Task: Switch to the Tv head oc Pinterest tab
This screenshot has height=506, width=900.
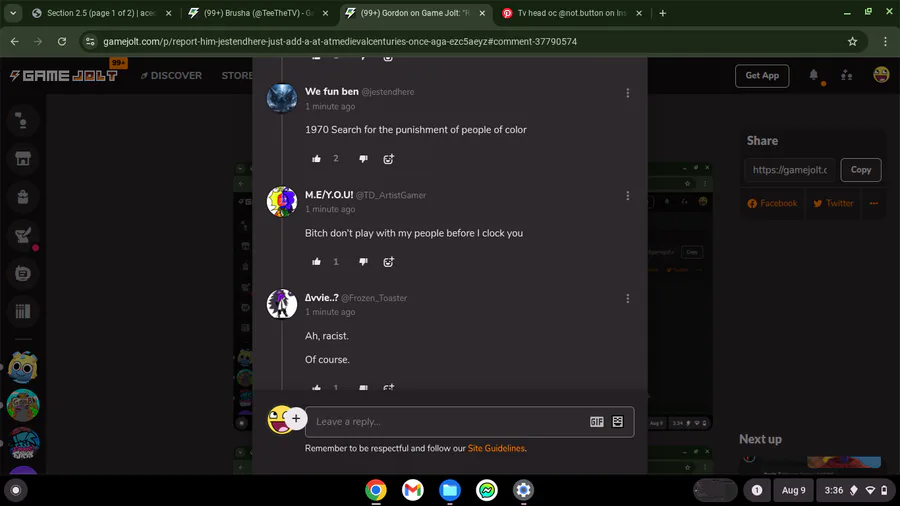Action: pos(571,13)
